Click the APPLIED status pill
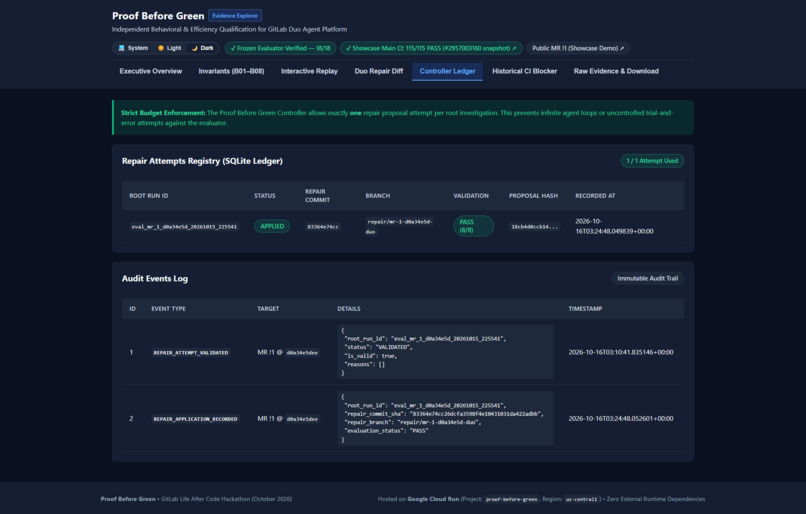The width and height of the screenshot is (806, 514). [x=272, y=226]
